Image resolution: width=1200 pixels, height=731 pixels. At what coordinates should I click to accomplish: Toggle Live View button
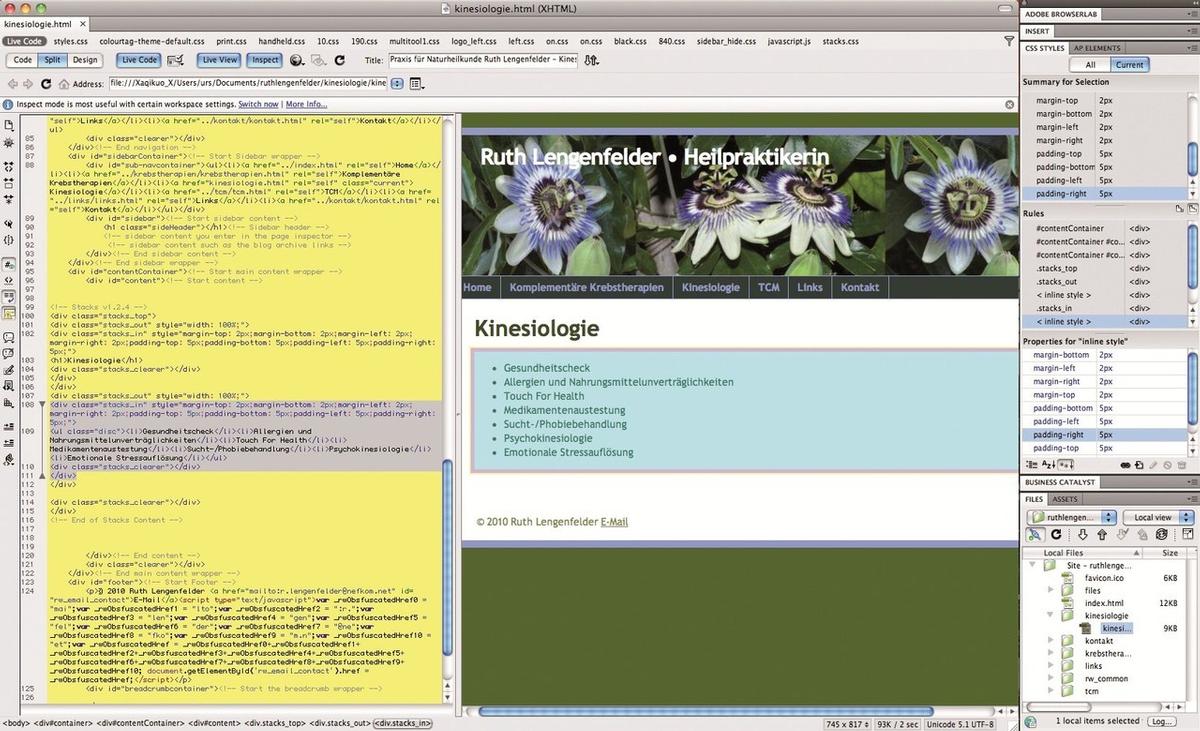(220, 60)
